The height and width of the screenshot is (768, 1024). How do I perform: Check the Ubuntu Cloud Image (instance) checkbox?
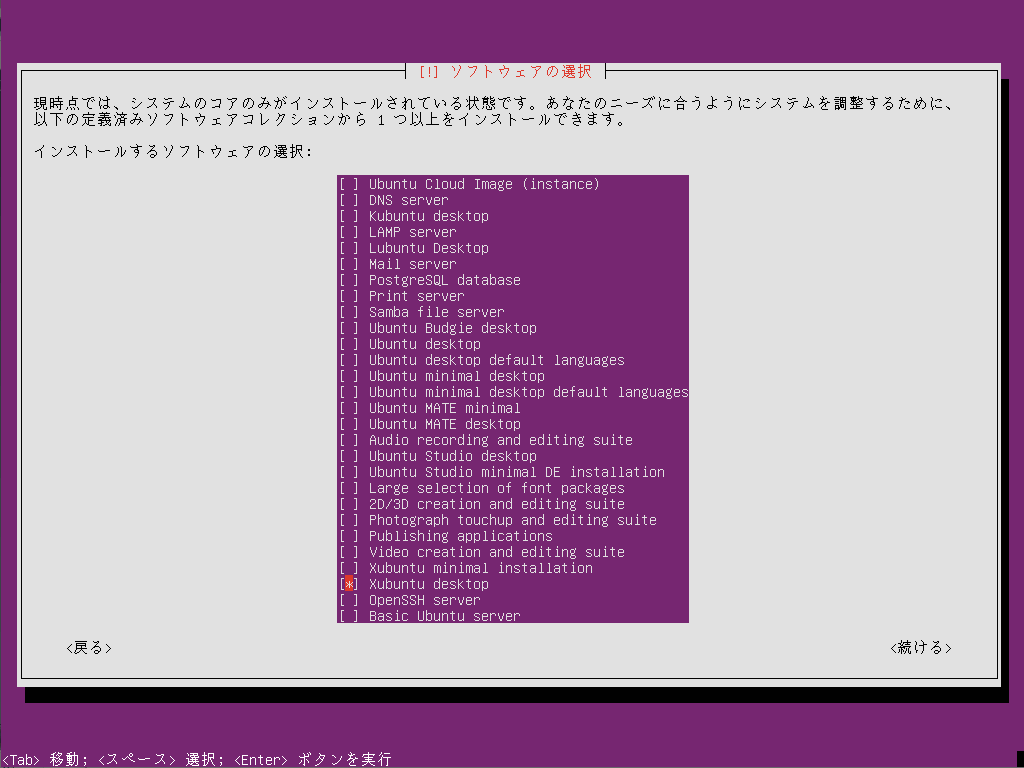coord(349,184)
